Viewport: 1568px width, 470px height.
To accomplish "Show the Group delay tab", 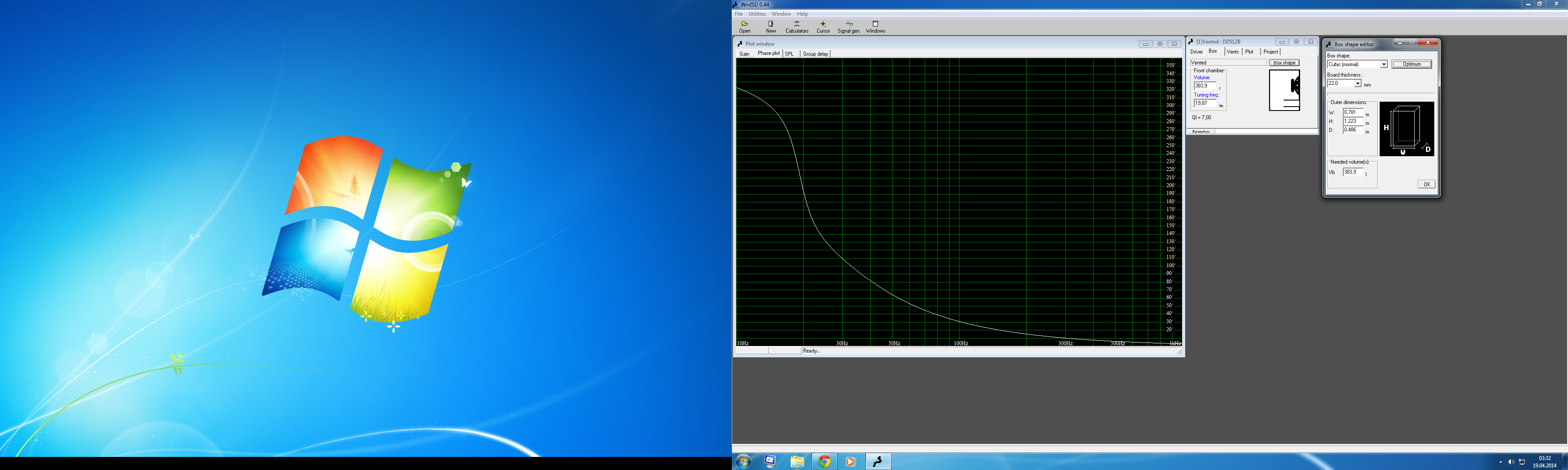I will [816, 54].
